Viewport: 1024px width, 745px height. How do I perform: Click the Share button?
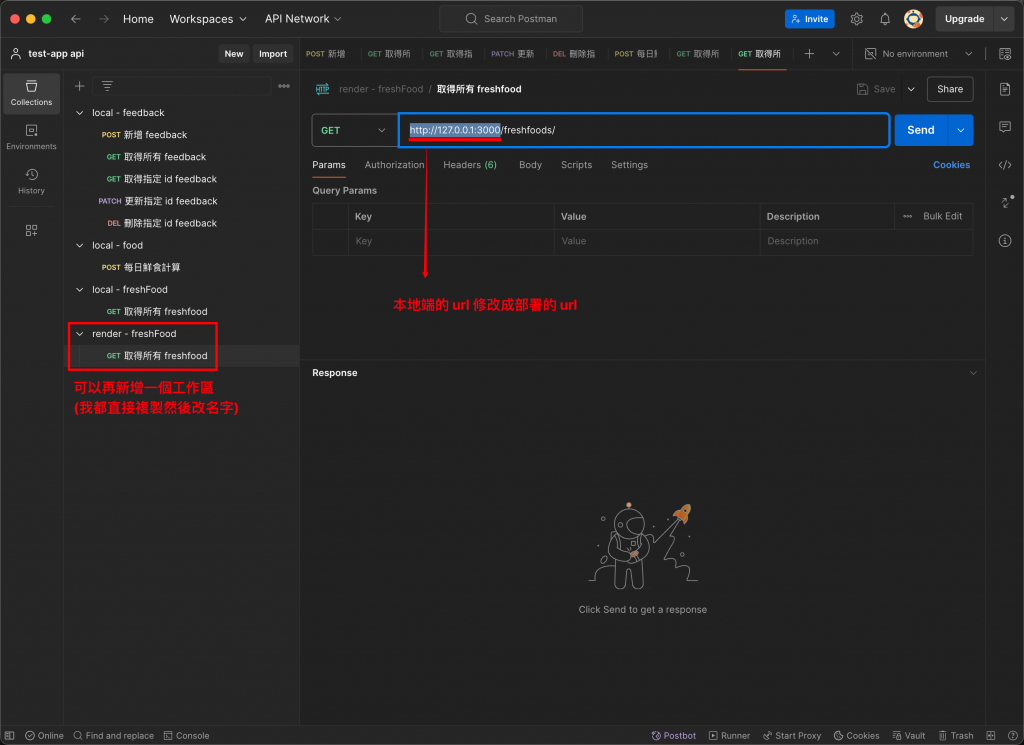pos(950,89)
